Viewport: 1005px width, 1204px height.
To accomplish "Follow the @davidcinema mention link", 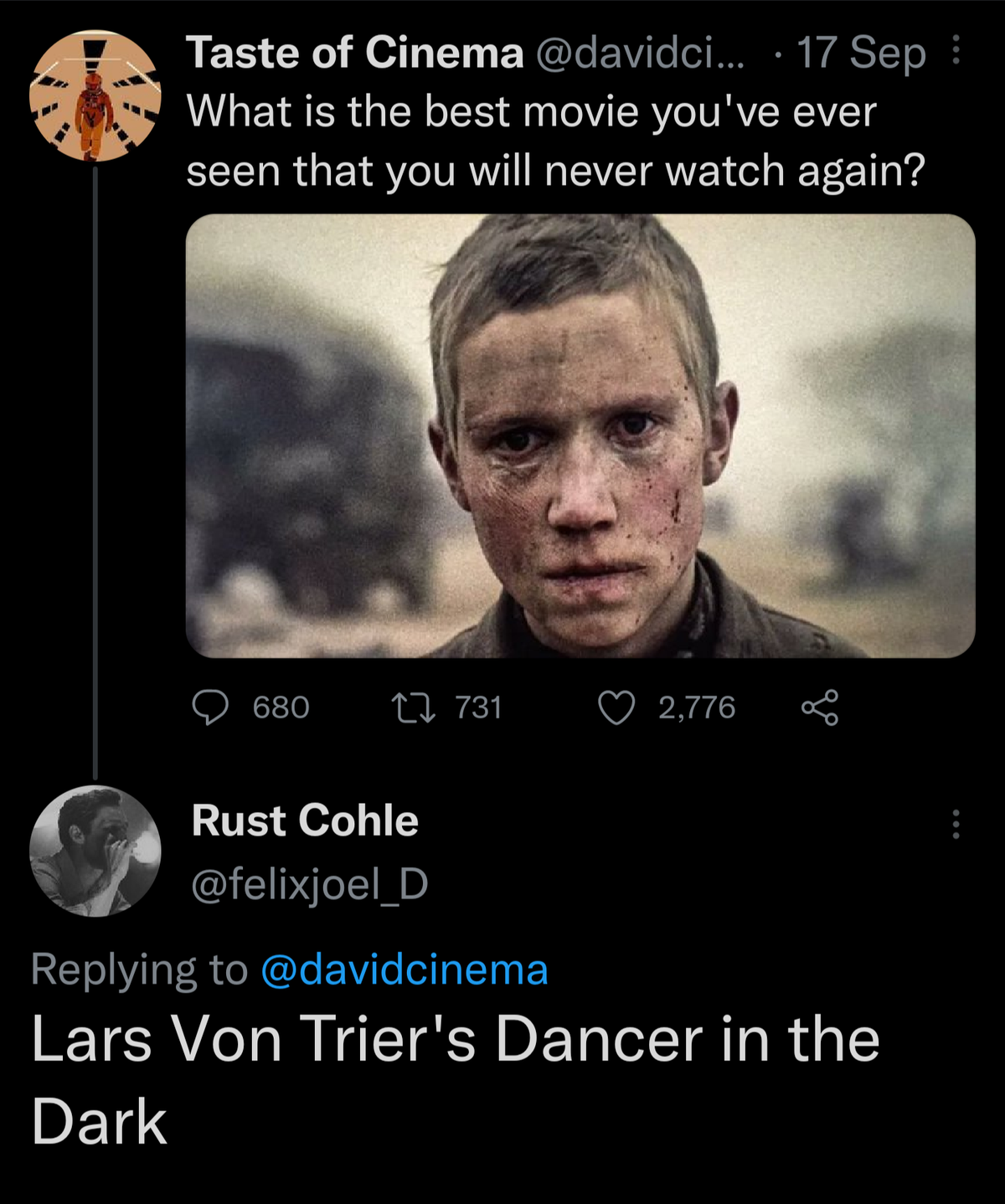I will tap(405, 970).
